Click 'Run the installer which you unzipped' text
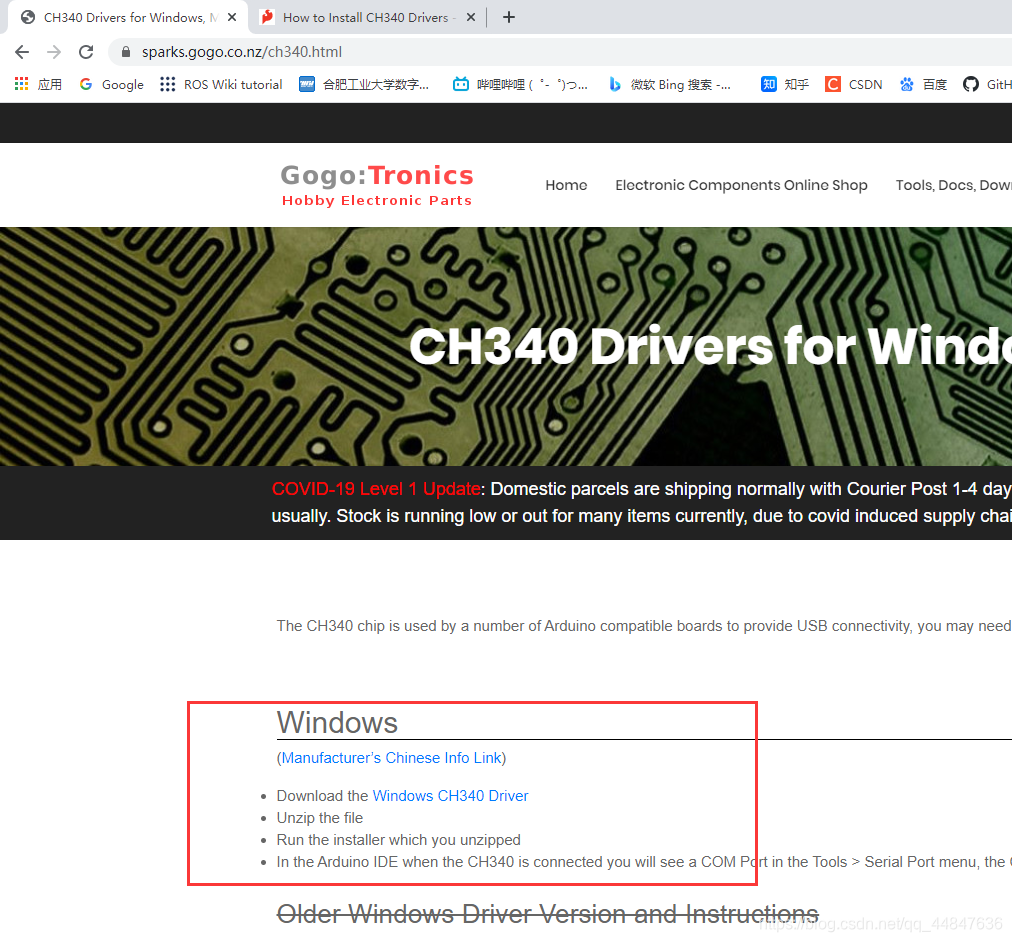 tap(398, 839)
